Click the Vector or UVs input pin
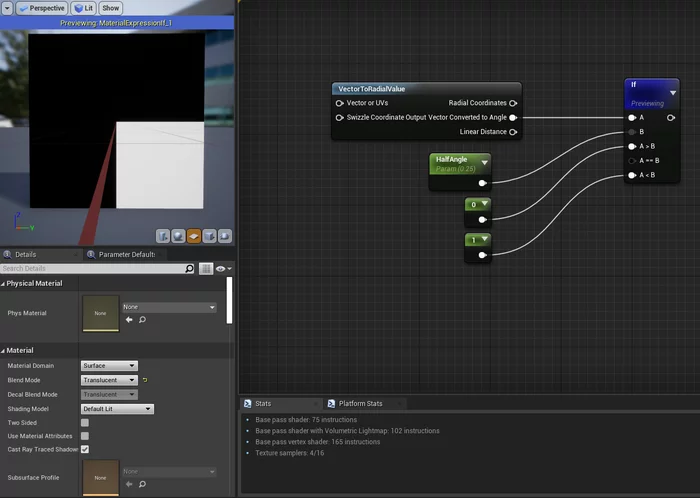The image size is (700, 498). (339, 103)
